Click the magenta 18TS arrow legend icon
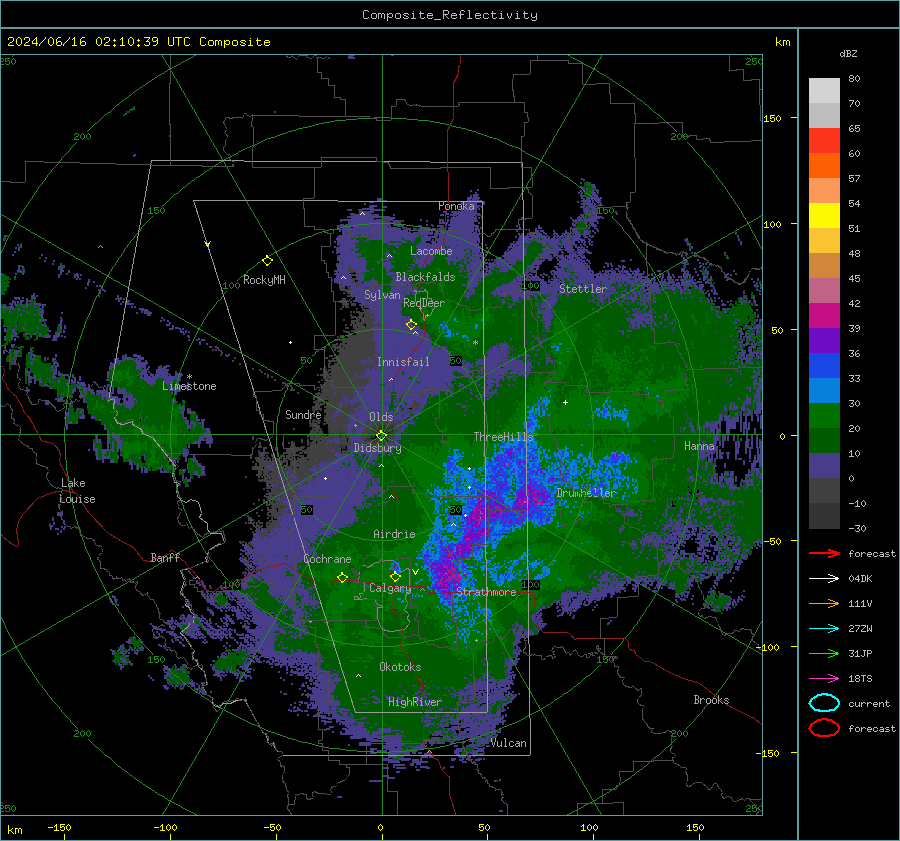Viewport: 900px width, 841px height. [x=824, y=679]
